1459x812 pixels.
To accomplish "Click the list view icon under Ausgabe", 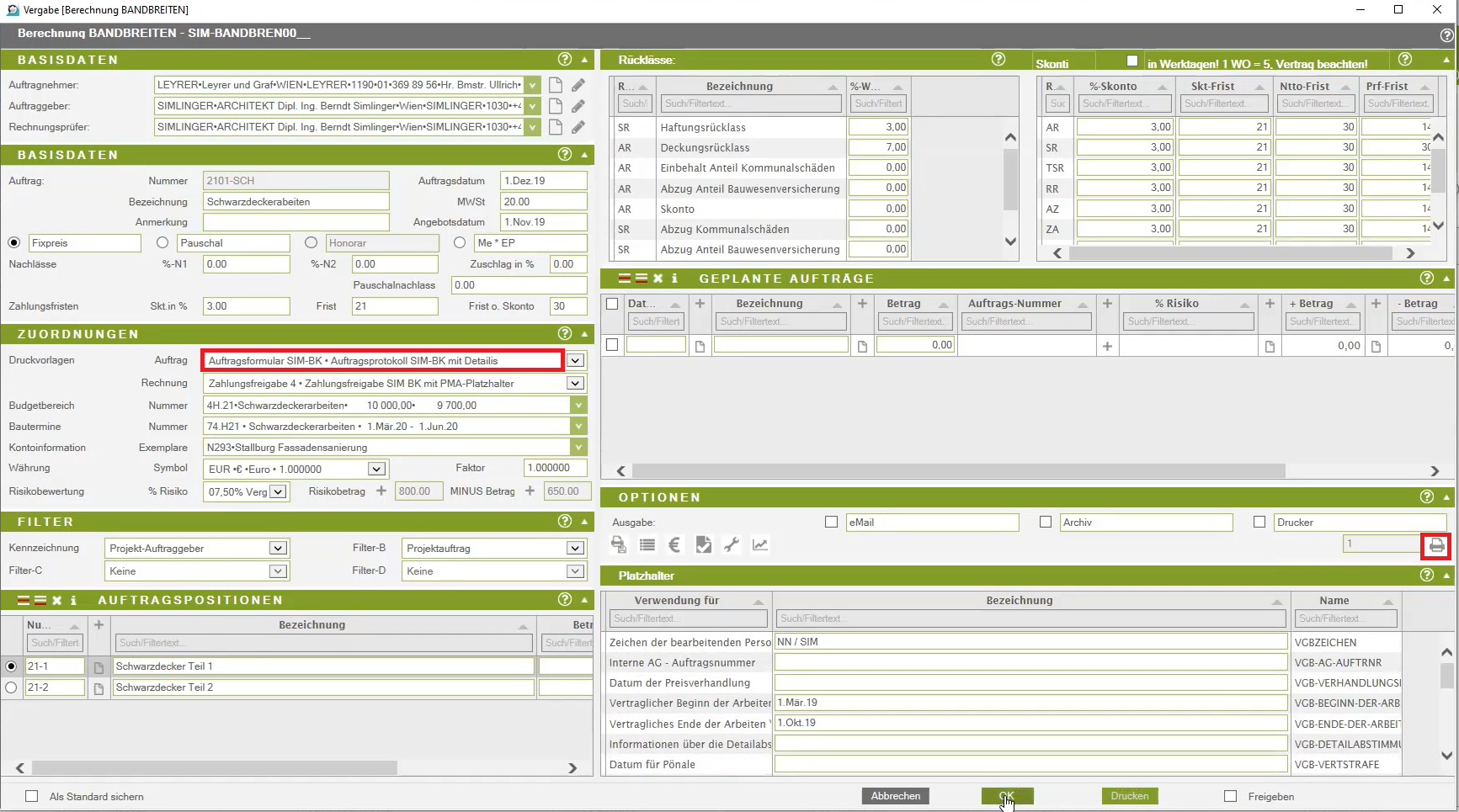I will (647, 545).
